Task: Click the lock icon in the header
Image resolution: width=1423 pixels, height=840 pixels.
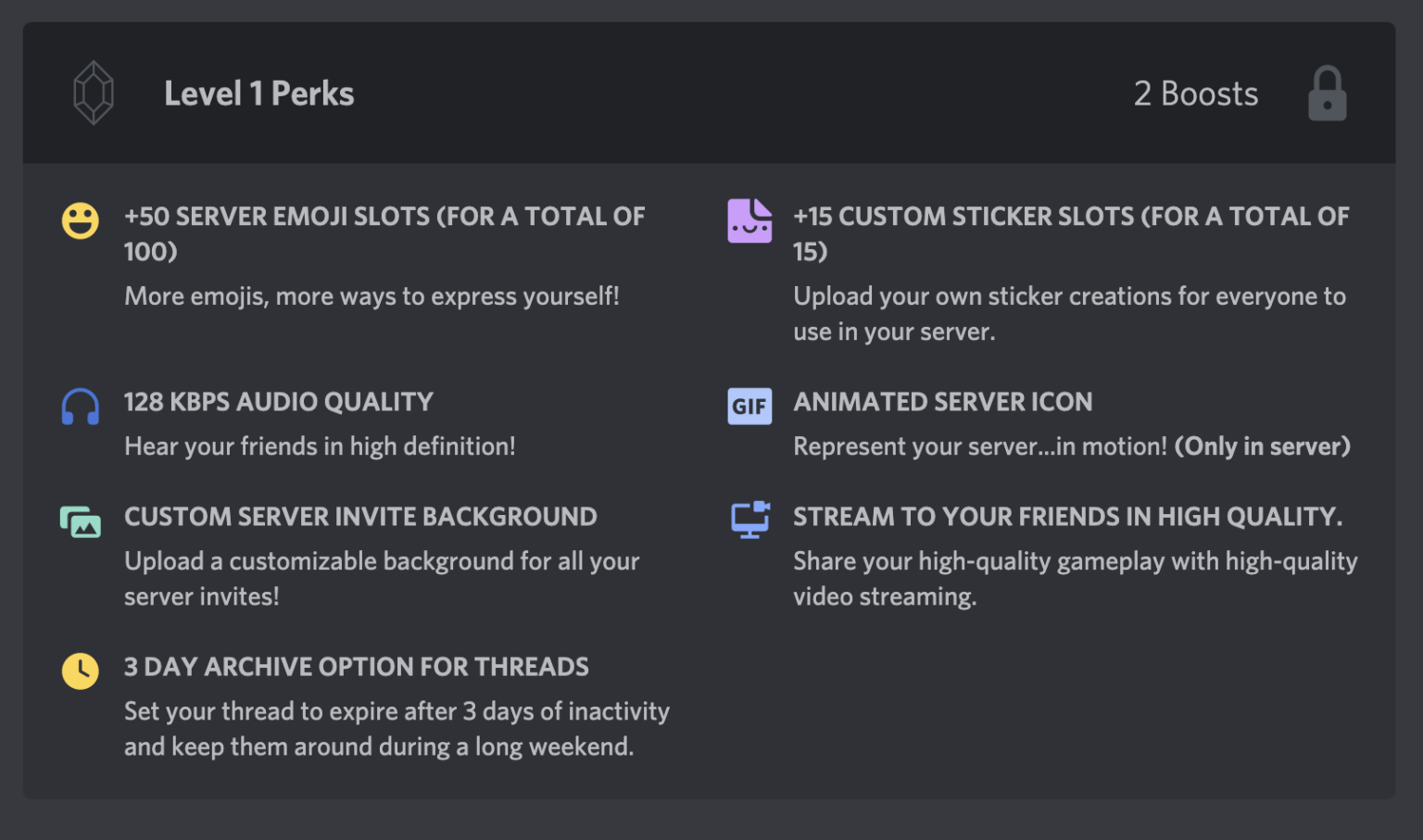Action: click(x=1328, y=92)
